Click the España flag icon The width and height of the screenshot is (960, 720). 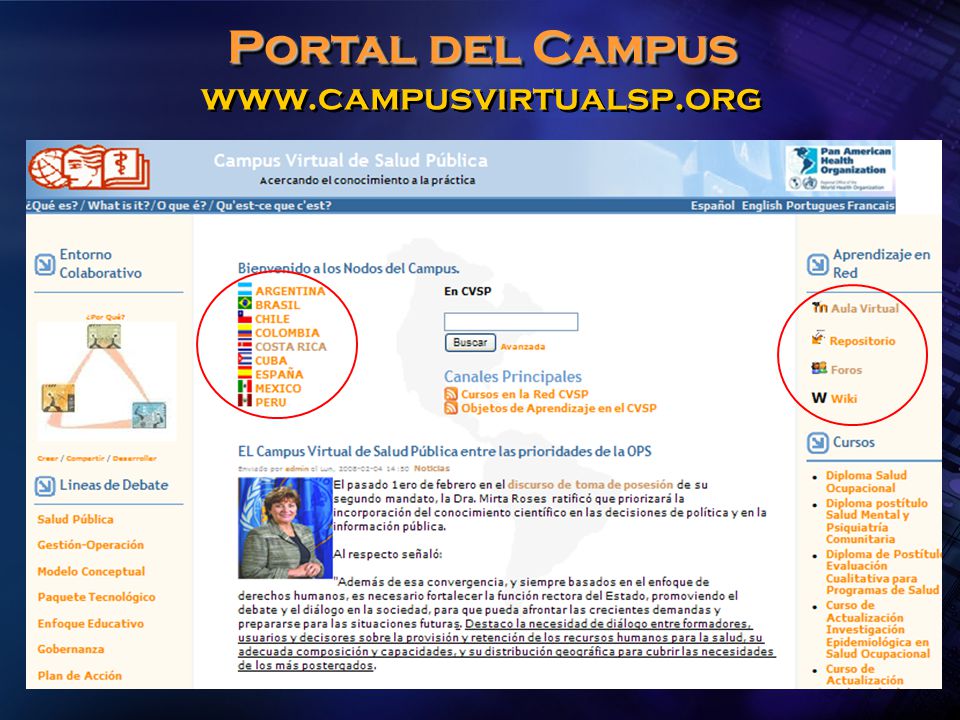(245, 373)
